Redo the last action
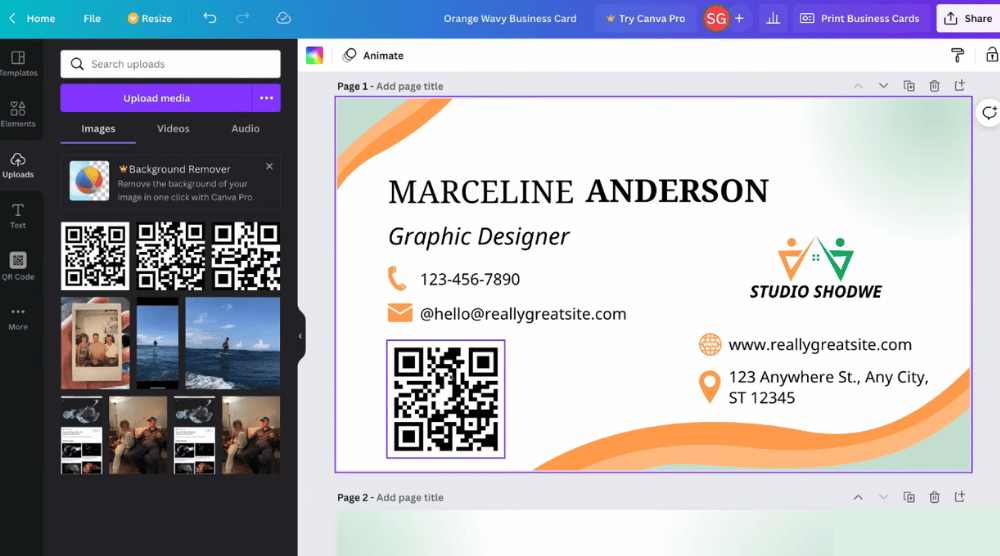This screenshot has height=556, width=1000. pos(243,18)
